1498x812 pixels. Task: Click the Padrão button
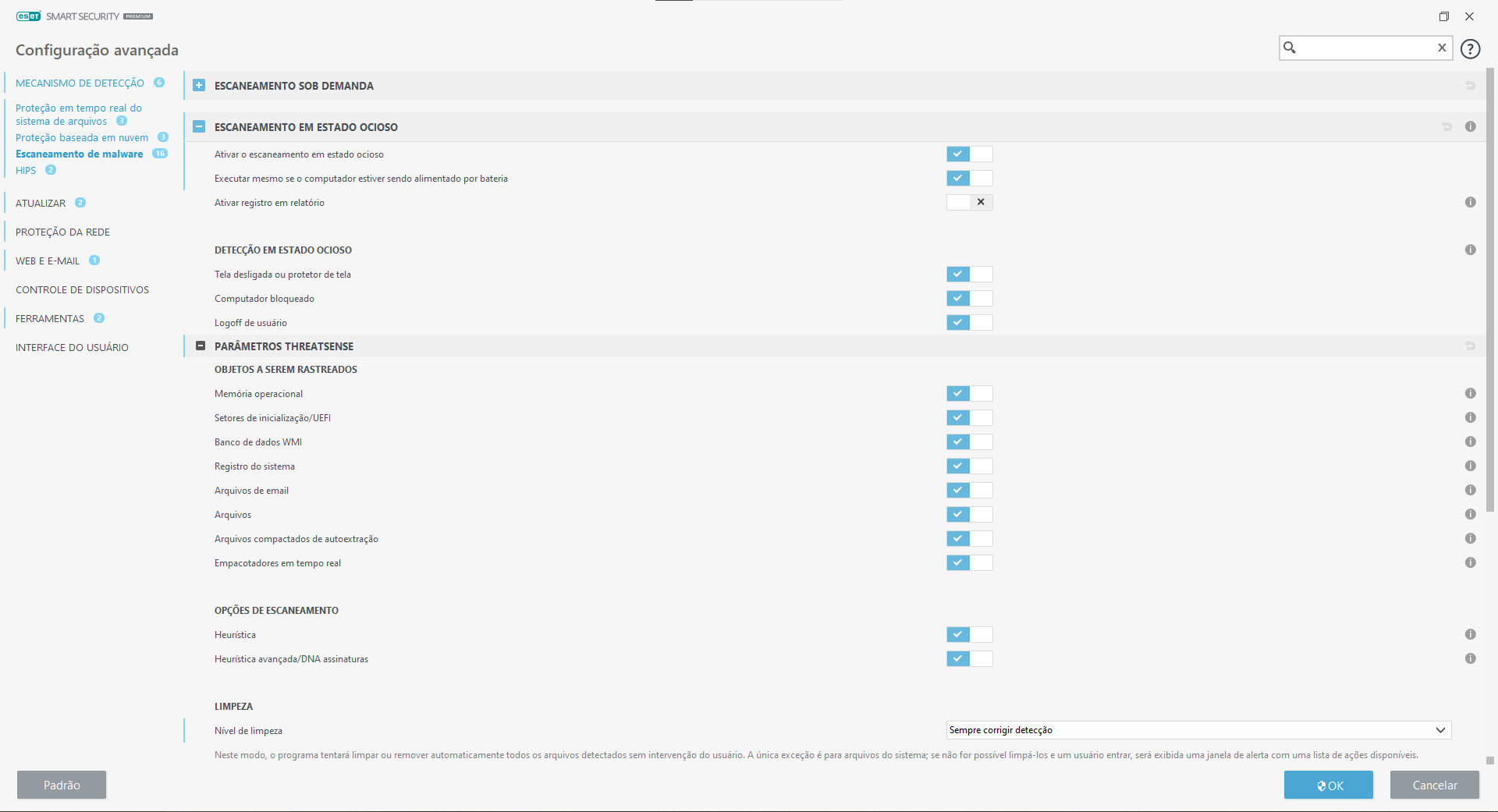coord(62,785)
